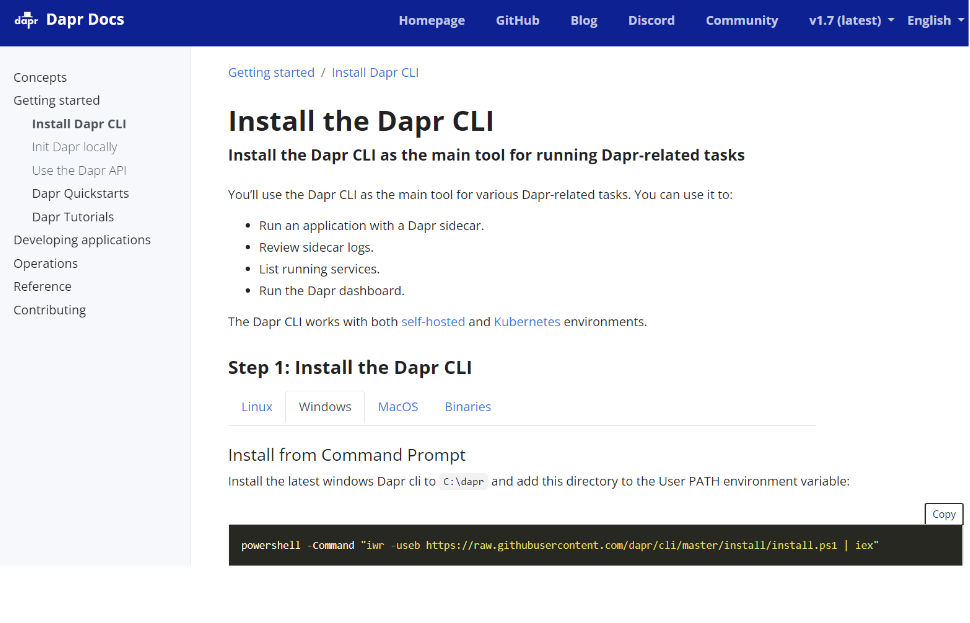Open Operations in the sidebar
The height and width of the screenshot is (623, 970).
[46, 264]
